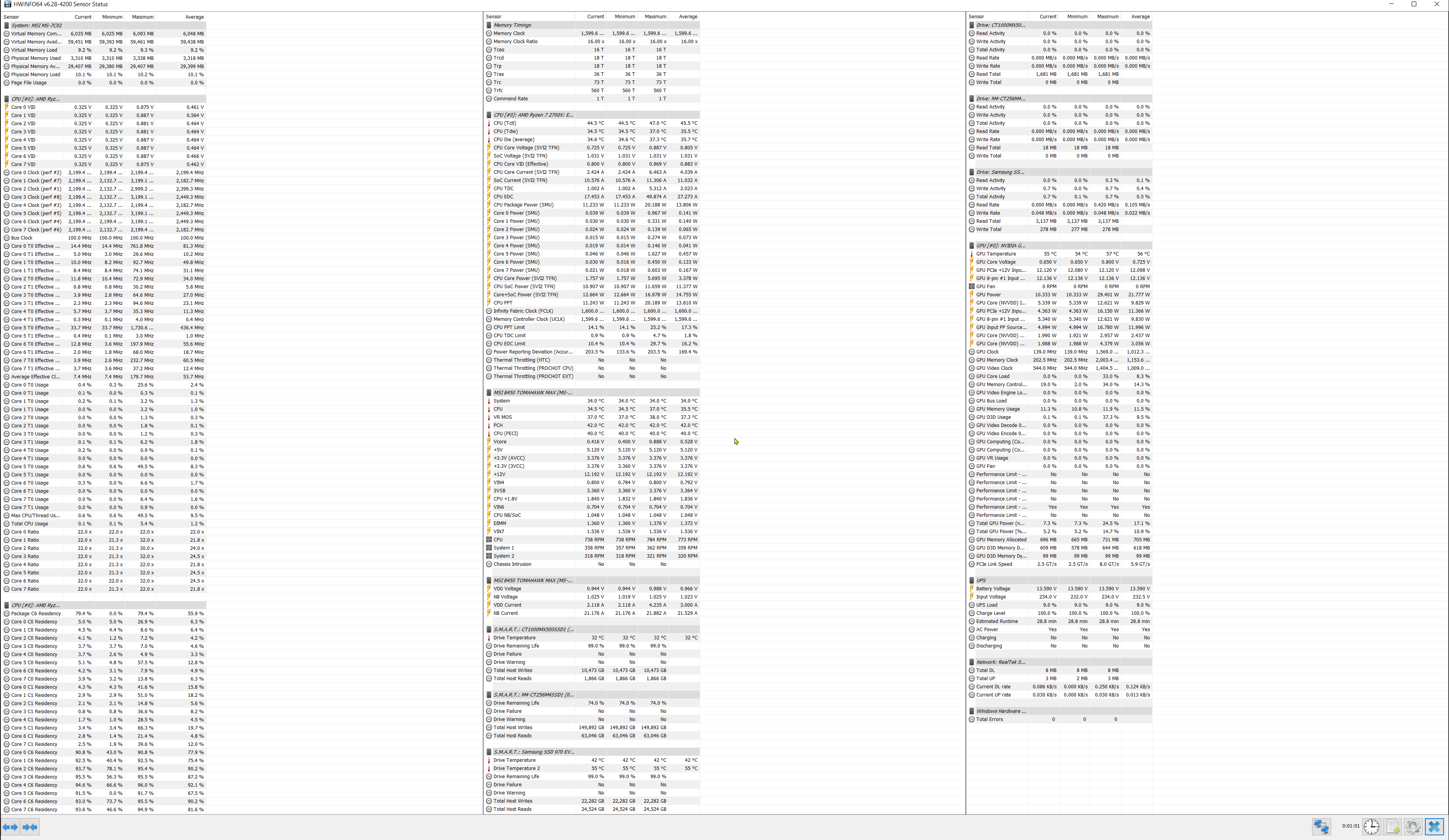Collapse the Memory Timings section header
This screenshot has width=1449, height=840.
coord(512,25)
